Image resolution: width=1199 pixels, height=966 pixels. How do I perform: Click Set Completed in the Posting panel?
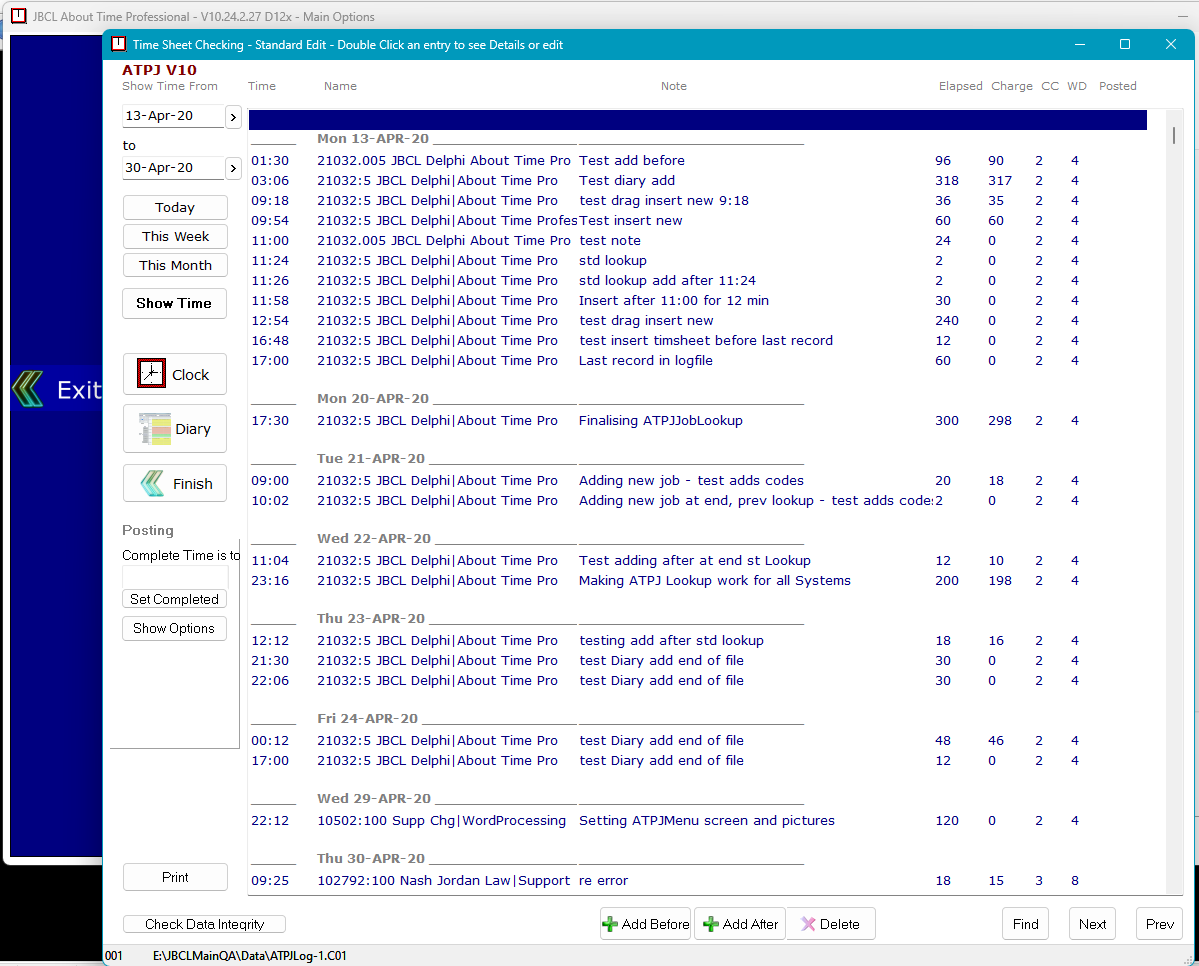[x=174, y=599]
